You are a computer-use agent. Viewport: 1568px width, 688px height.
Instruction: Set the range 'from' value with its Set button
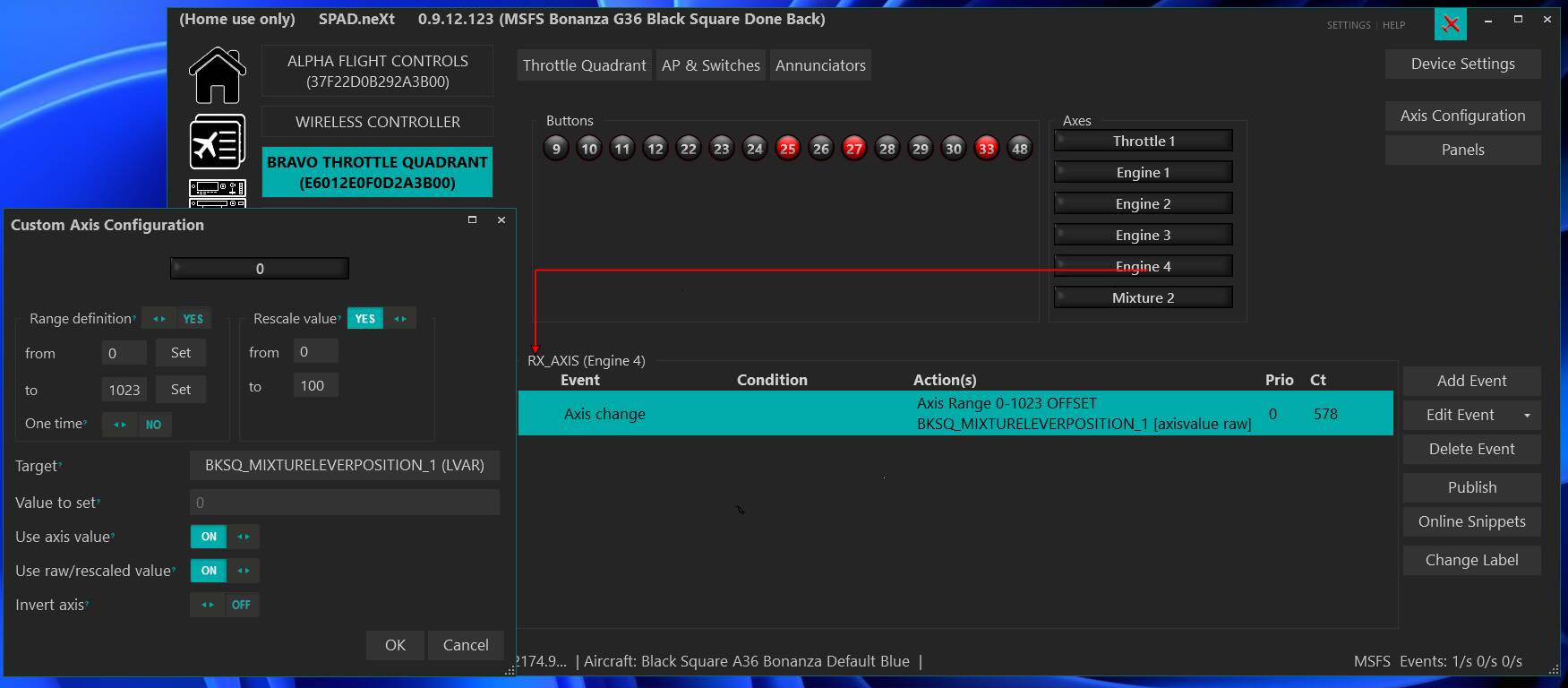click(181, 353)
